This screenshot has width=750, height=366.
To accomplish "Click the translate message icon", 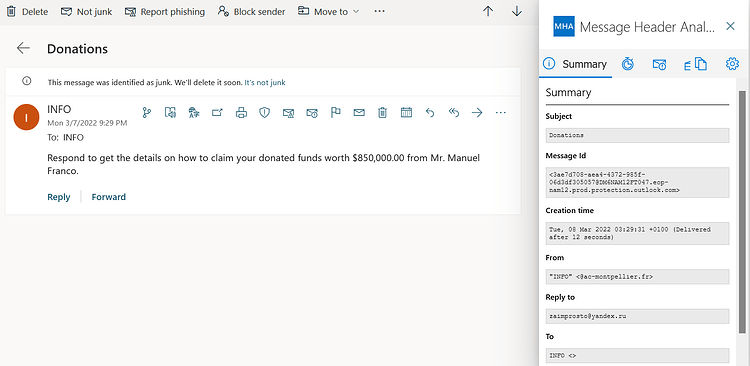I will pos(194,113).
